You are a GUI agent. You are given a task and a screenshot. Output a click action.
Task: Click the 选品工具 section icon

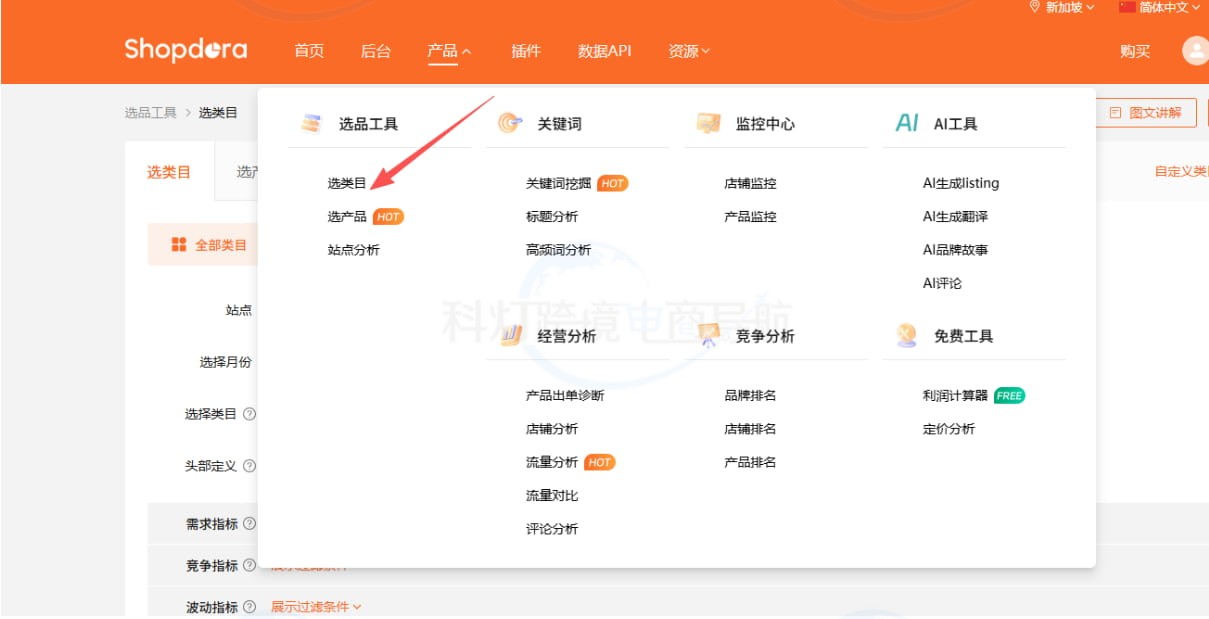point(311,123)
